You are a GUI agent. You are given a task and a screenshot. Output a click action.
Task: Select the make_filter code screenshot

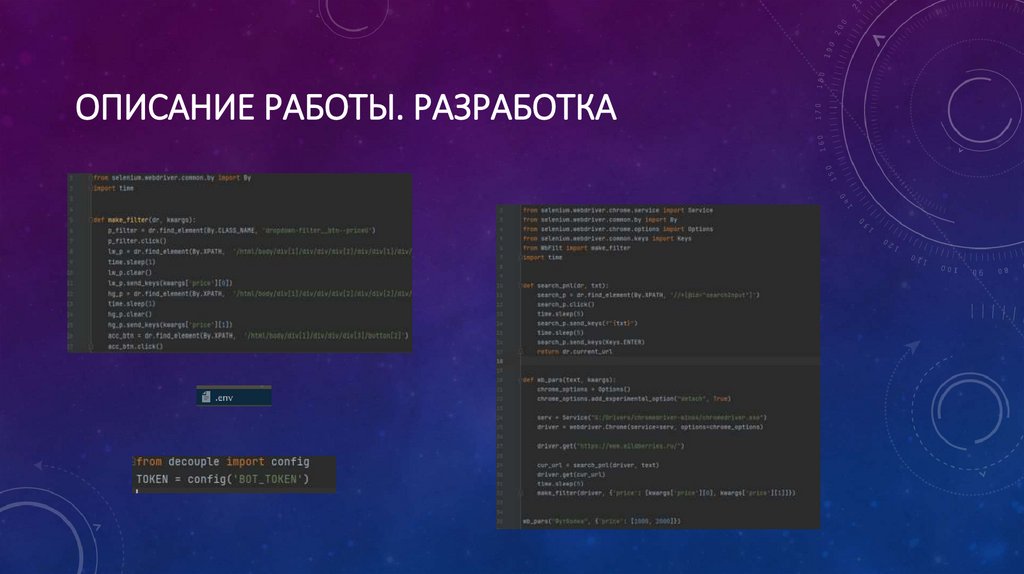point(240,263)
